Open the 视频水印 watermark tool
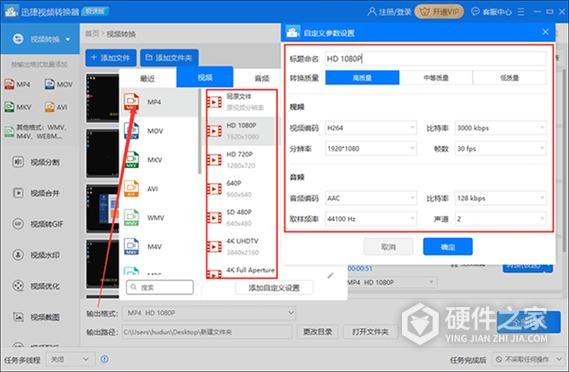Image resolution: width=569 pixels, height=372 pixels. tap(36, 255)
